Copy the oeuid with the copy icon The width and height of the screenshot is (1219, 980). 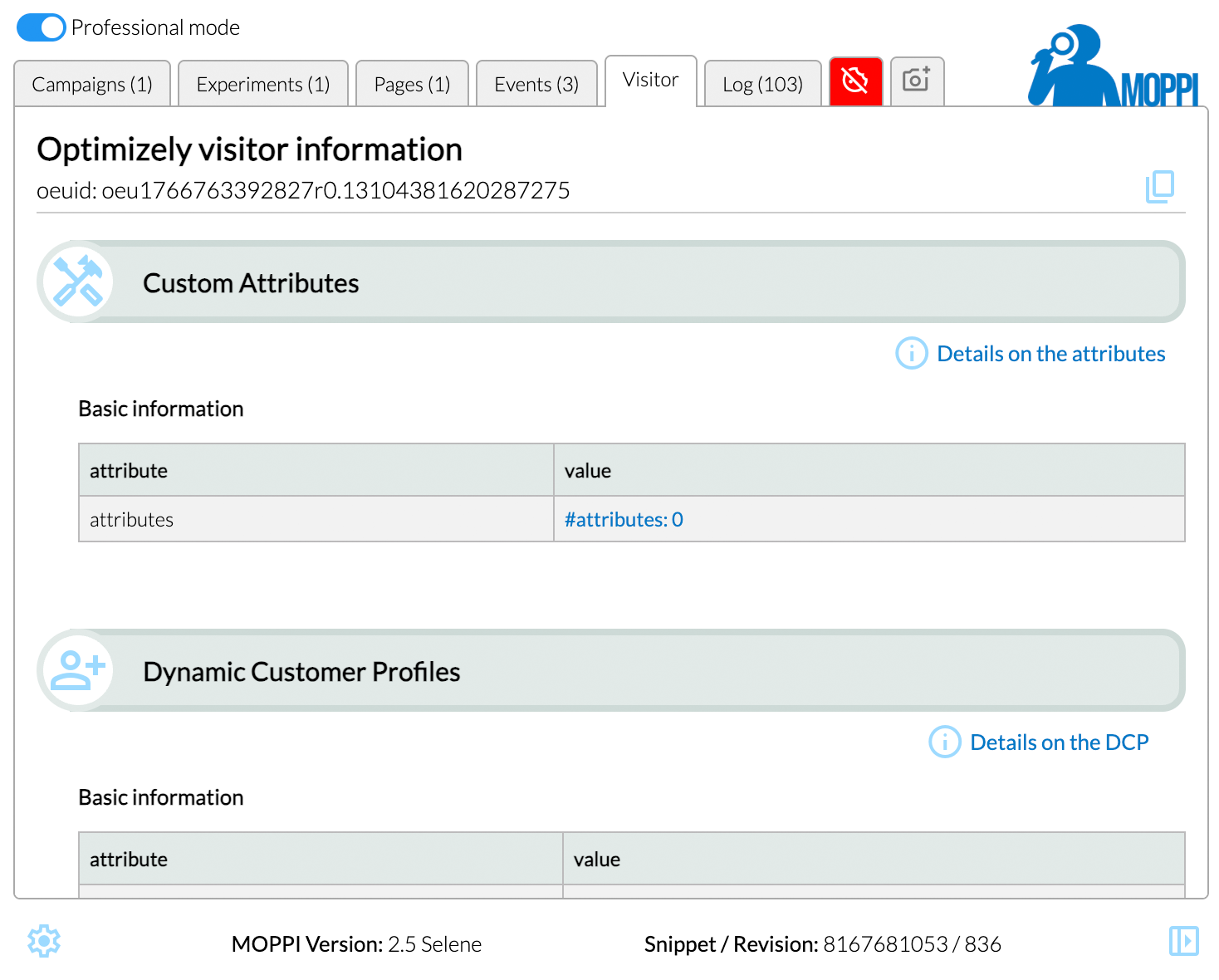(1159, 187)
